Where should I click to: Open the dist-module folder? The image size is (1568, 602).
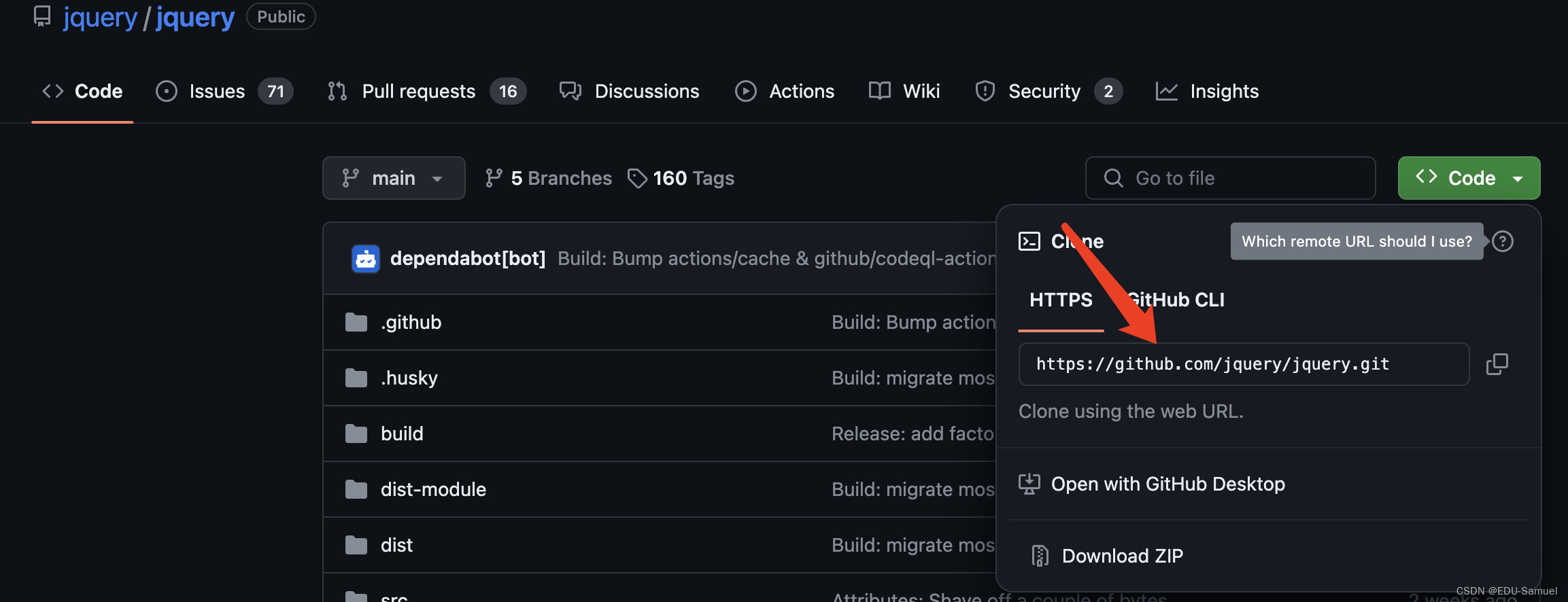[x=433, y=489]
